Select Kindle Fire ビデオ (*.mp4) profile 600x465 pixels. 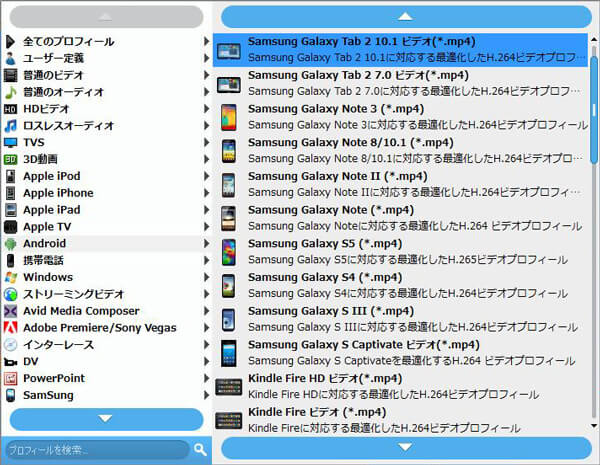click(400, 421)
